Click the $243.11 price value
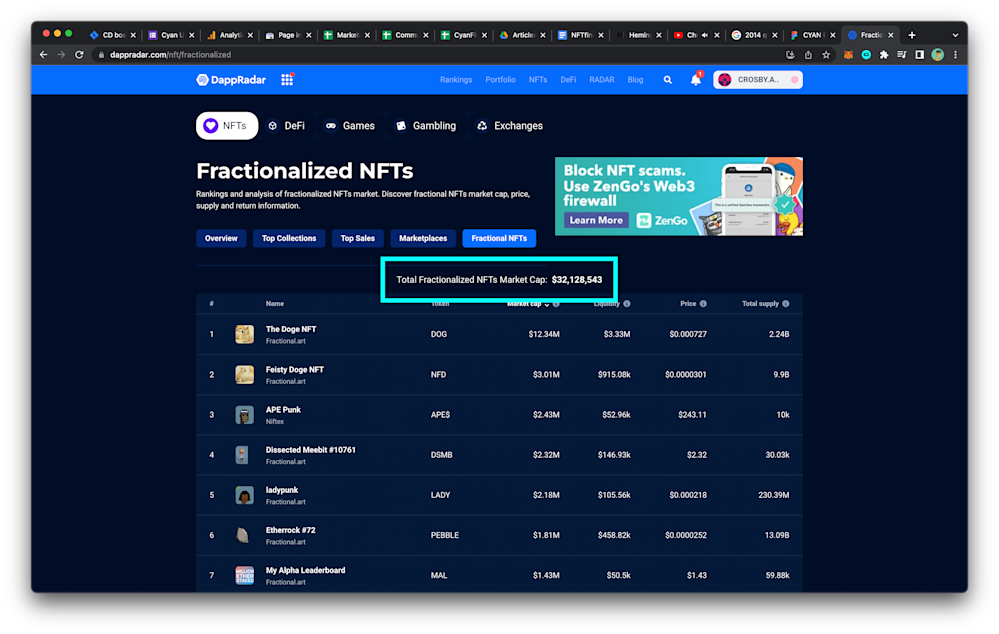999x634 pixels. pos(692,415)
